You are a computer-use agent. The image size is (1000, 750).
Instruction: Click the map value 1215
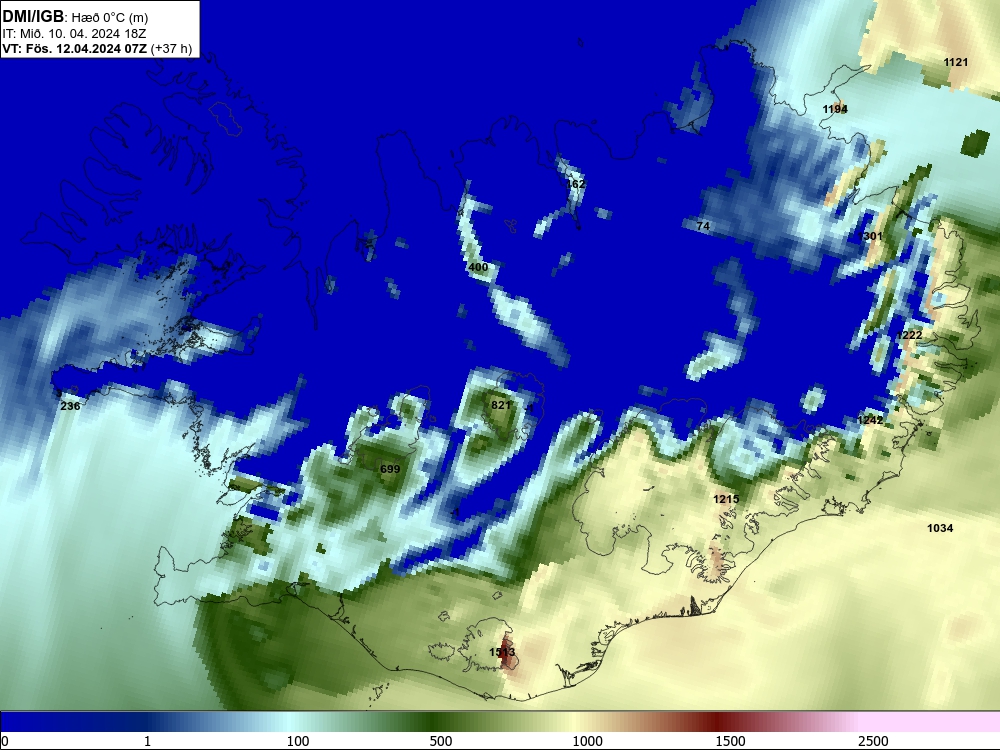[726, 499]
